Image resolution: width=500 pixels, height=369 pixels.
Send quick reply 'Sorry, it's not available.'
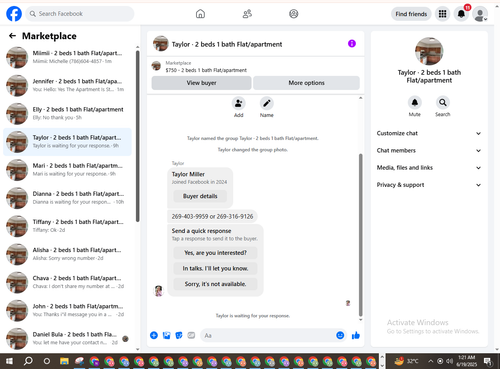pyautogui.click(x=215, y=284)
